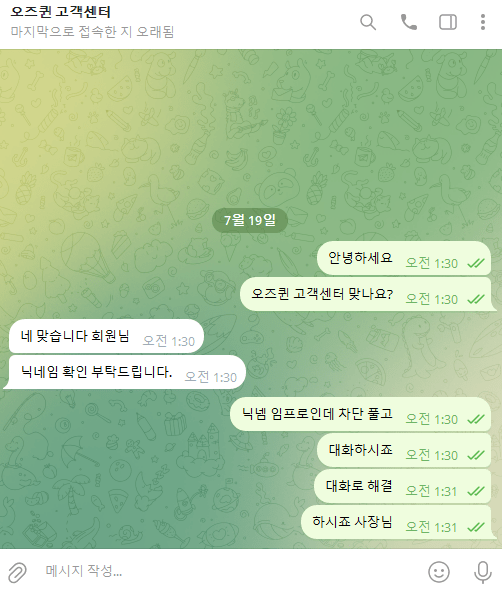Click the 7월 19일 date badge
Viewport: 502px width, 590px height.
point(250,220)
